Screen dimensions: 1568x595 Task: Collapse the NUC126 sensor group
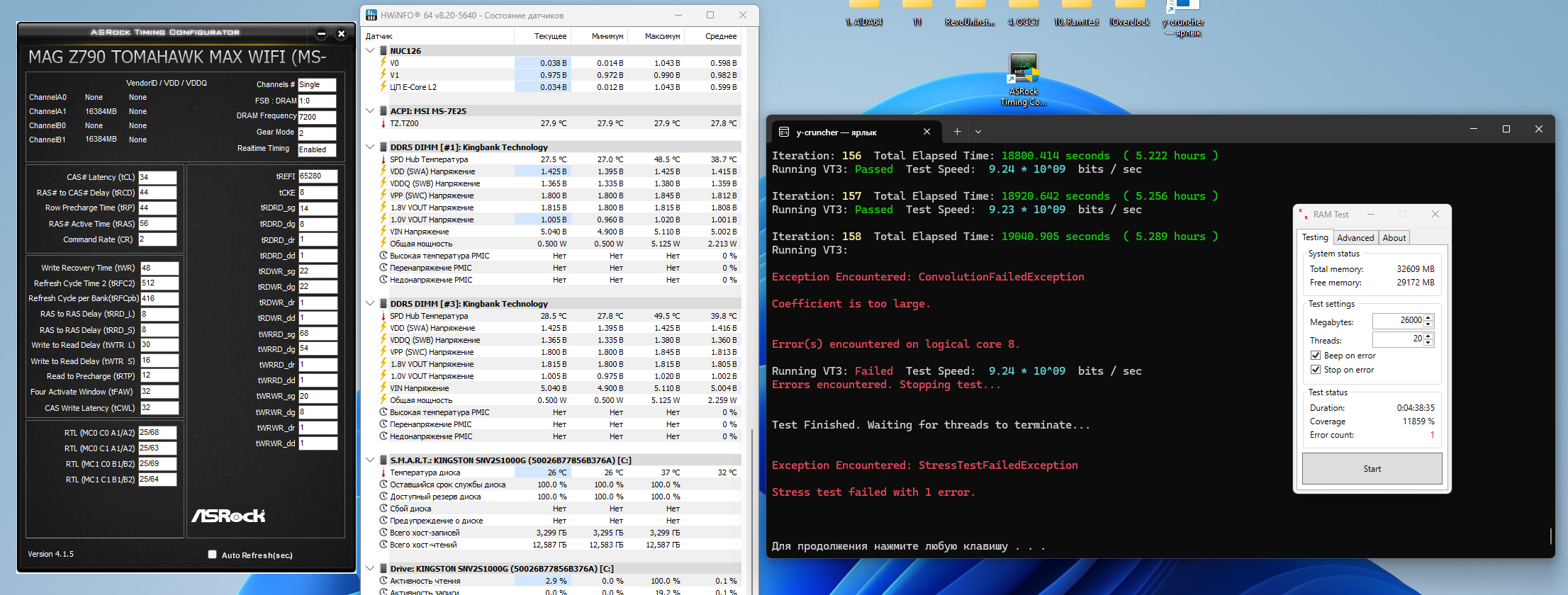(370, 51)
